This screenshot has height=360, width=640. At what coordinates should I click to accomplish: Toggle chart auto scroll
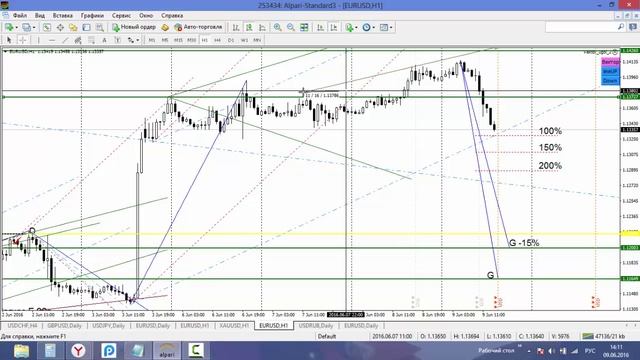point(320,27)
